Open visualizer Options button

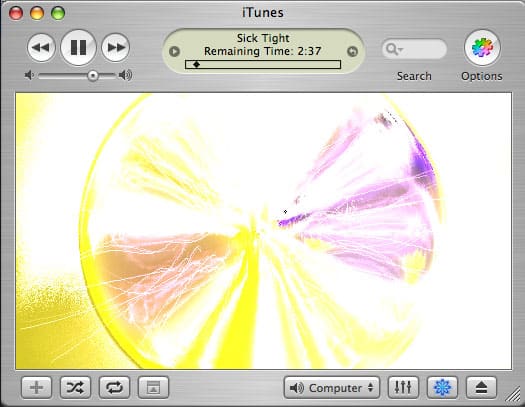coord(482,48)
